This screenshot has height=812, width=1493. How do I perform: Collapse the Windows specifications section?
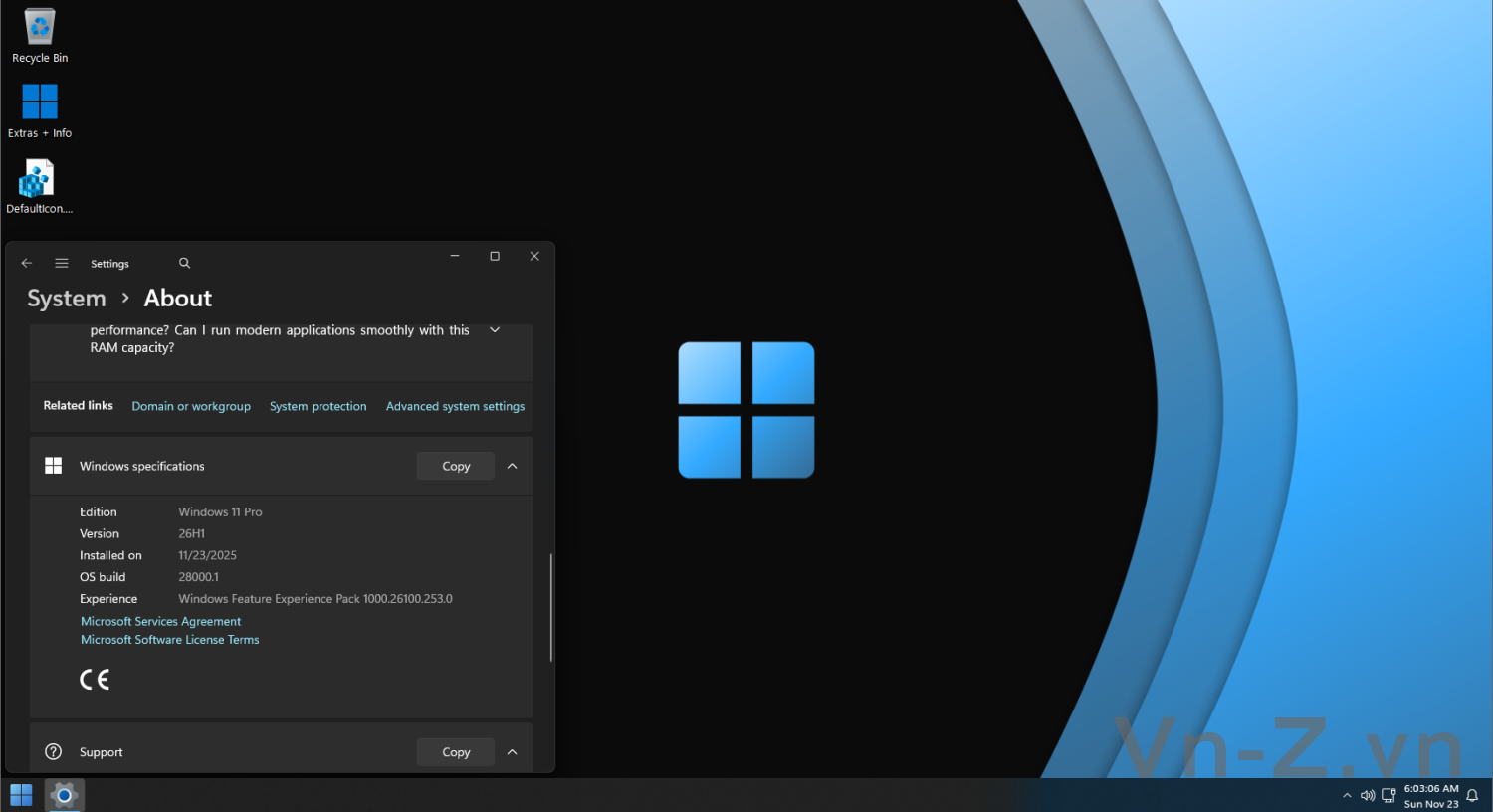click(x=513, y=466)
